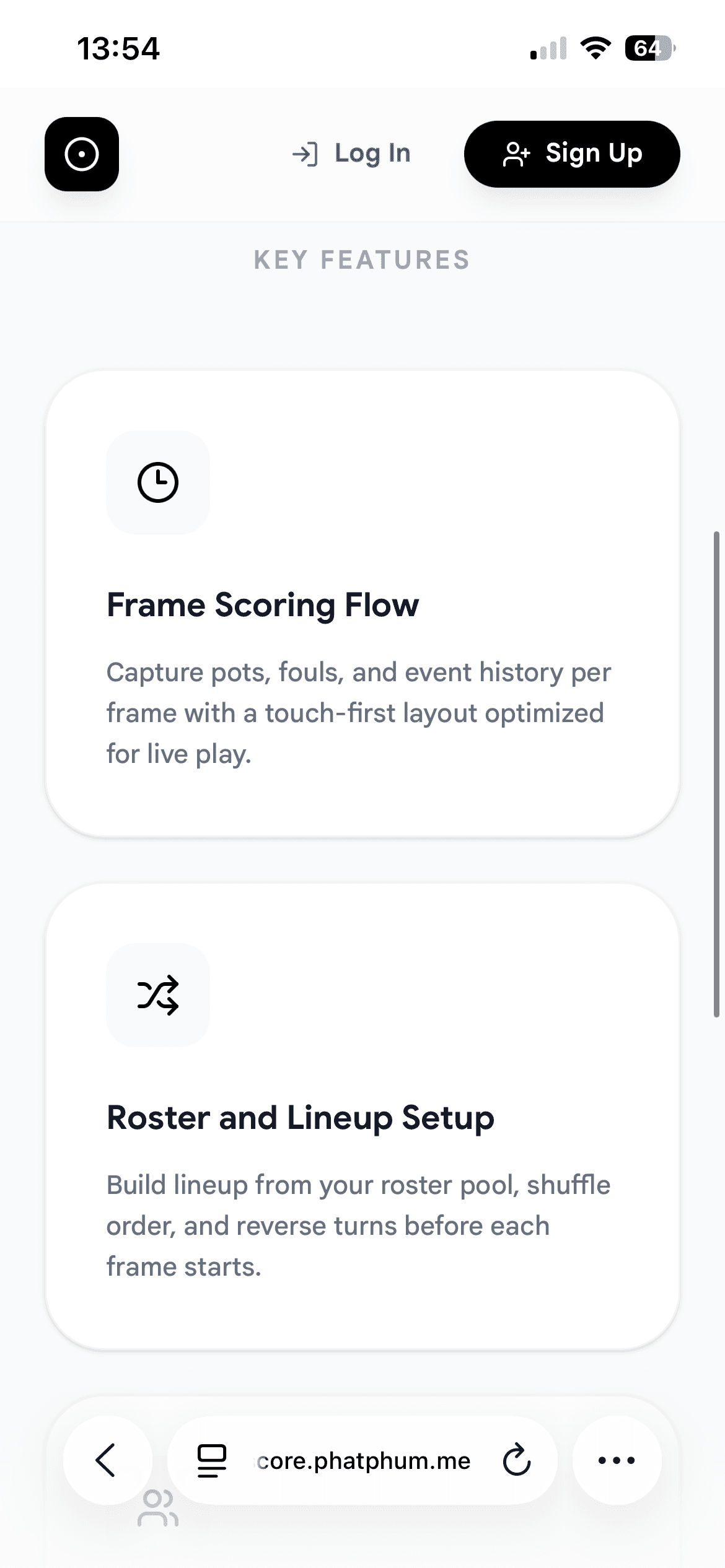Tap the page menu icon in address bar

click(x=211, y=1460)
